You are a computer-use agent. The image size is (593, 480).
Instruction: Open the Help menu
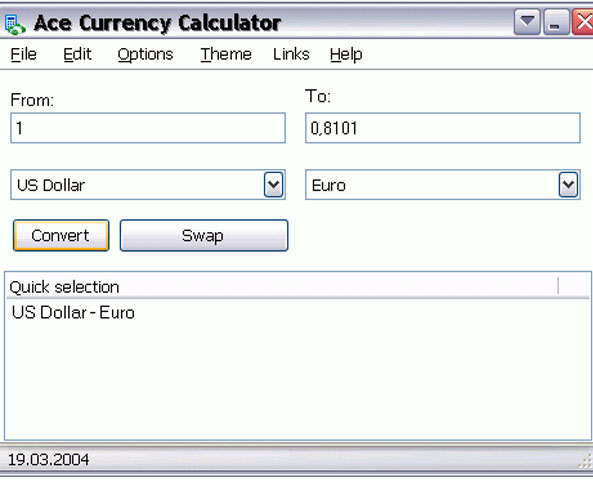point(346,55)
